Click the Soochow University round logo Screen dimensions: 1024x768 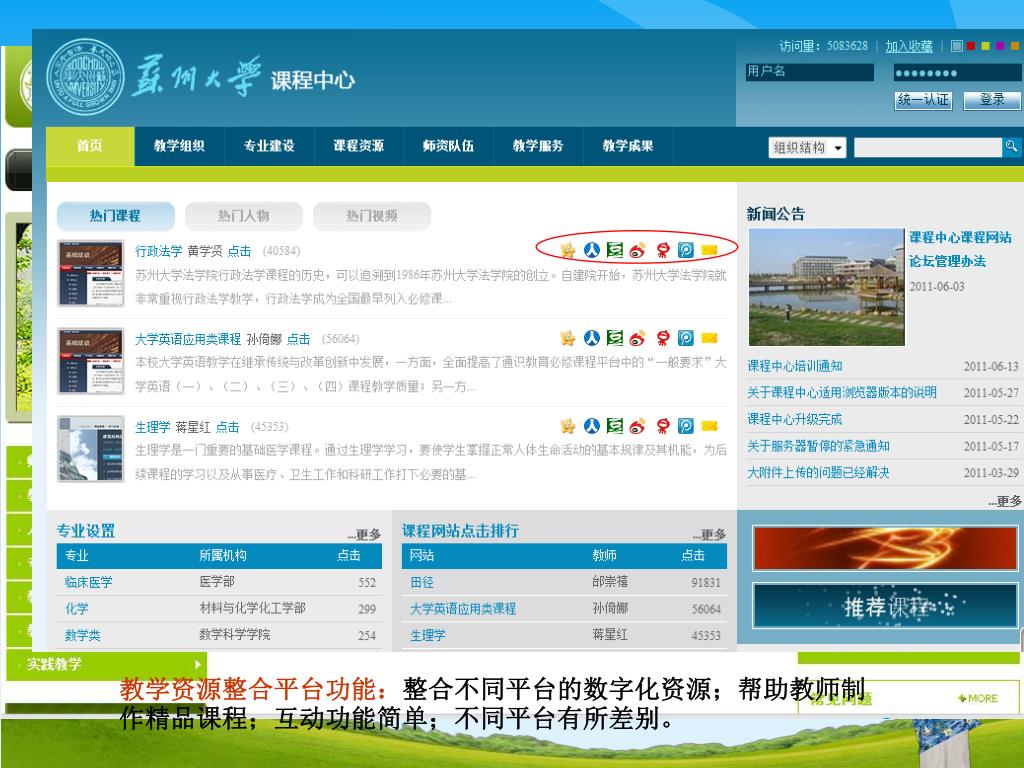(86, 77)
